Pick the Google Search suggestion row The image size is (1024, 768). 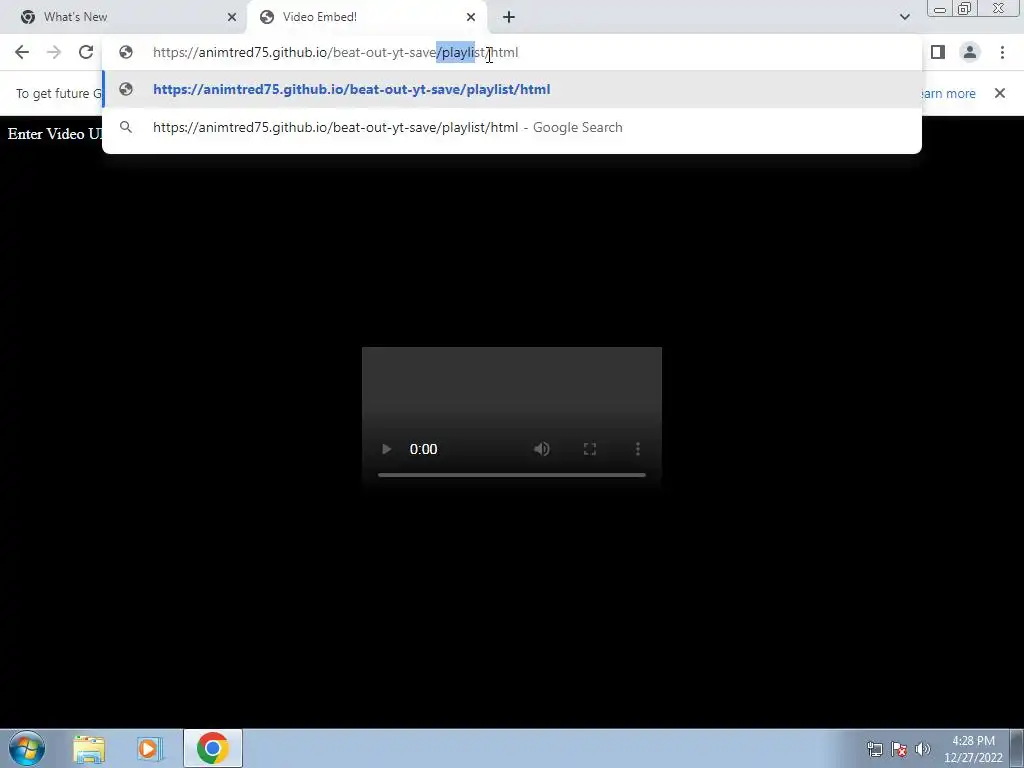click(x=512, y=127)
